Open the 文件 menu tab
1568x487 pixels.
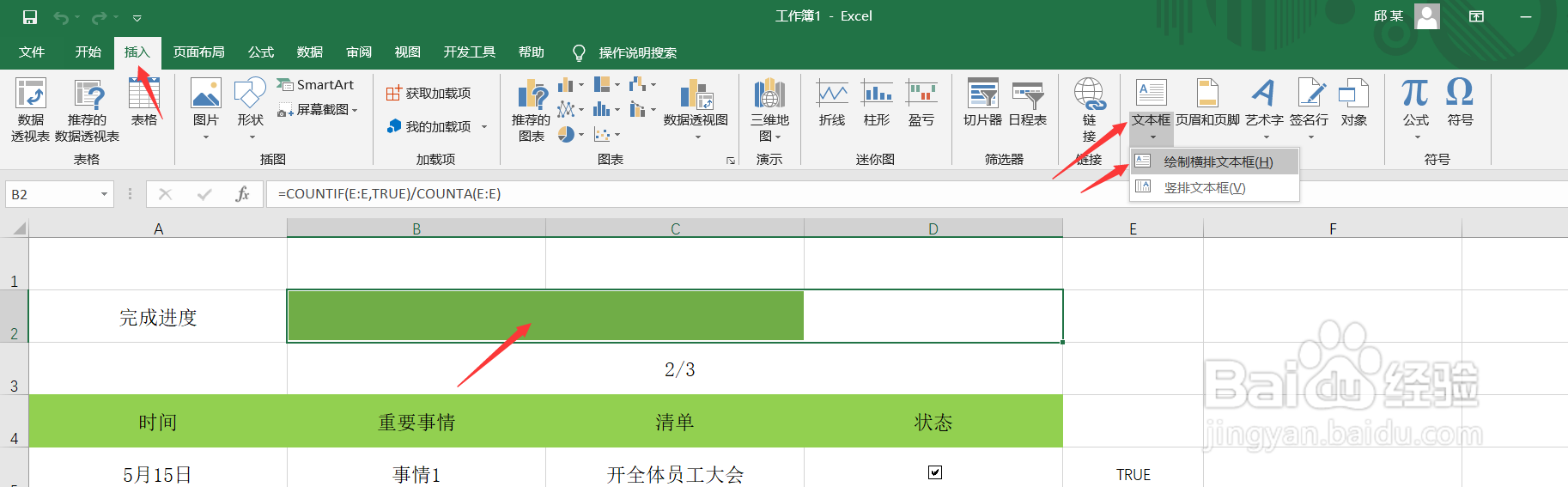pyautogui.click(x=32, y=52)
